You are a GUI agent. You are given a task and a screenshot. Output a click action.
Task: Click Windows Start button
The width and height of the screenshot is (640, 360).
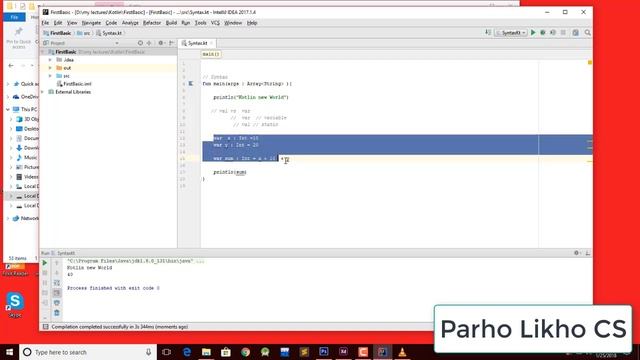[9, 352]
